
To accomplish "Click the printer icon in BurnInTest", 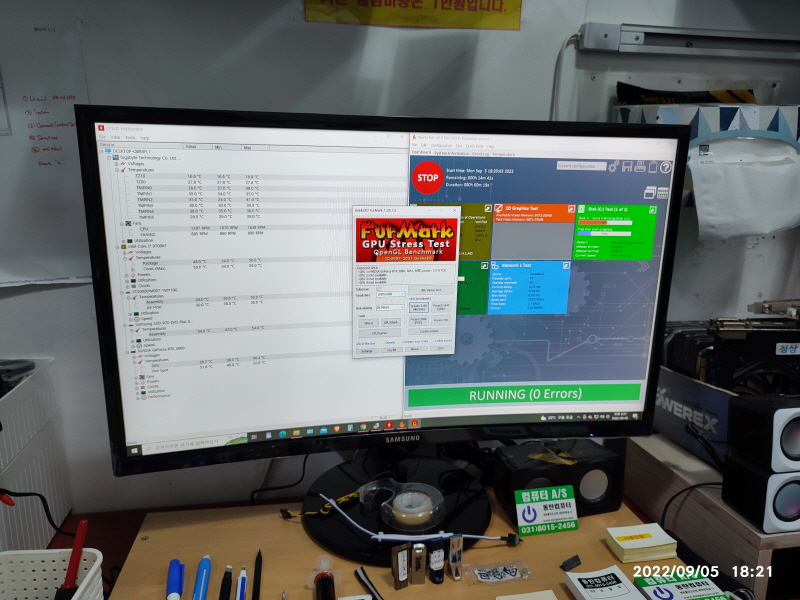I will pyautogui.click(x=640, y=166).
